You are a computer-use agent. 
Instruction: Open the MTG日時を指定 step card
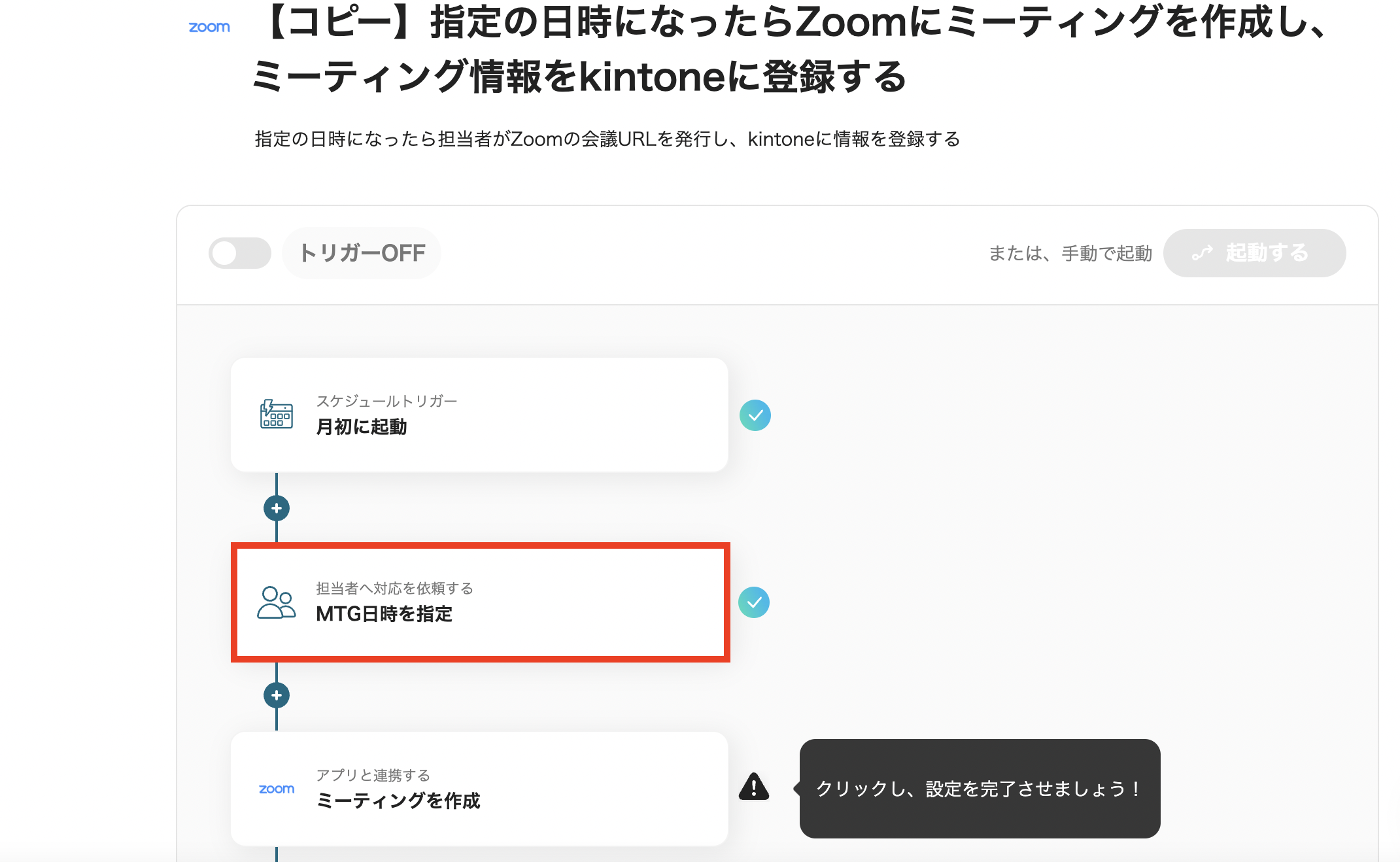[481, 602]
